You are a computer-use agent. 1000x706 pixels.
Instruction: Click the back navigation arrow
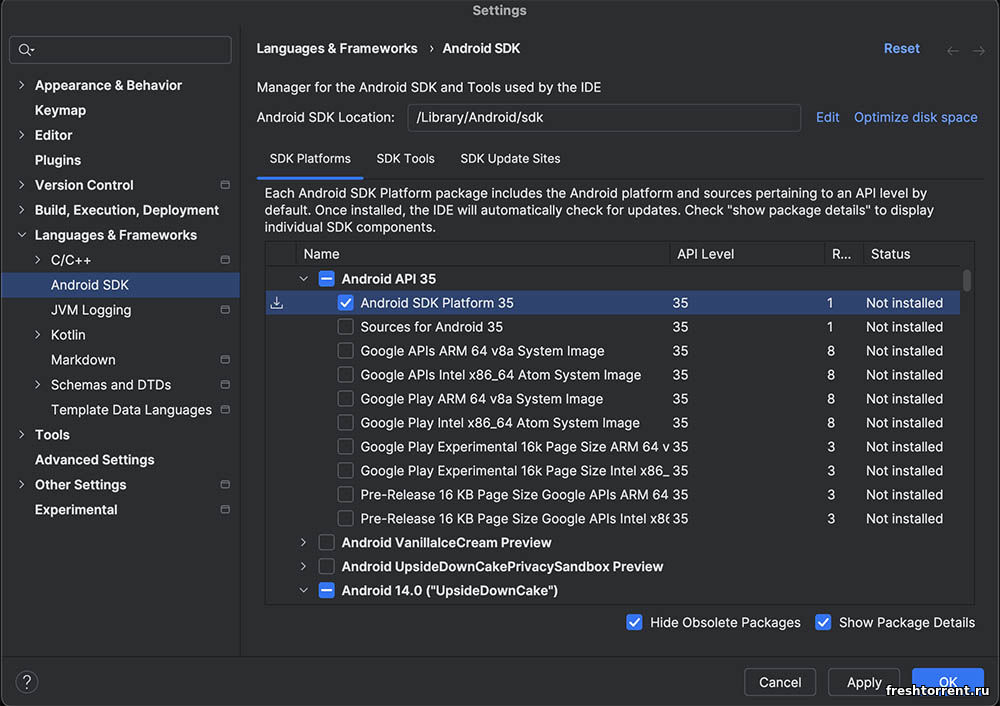point(952,50)
